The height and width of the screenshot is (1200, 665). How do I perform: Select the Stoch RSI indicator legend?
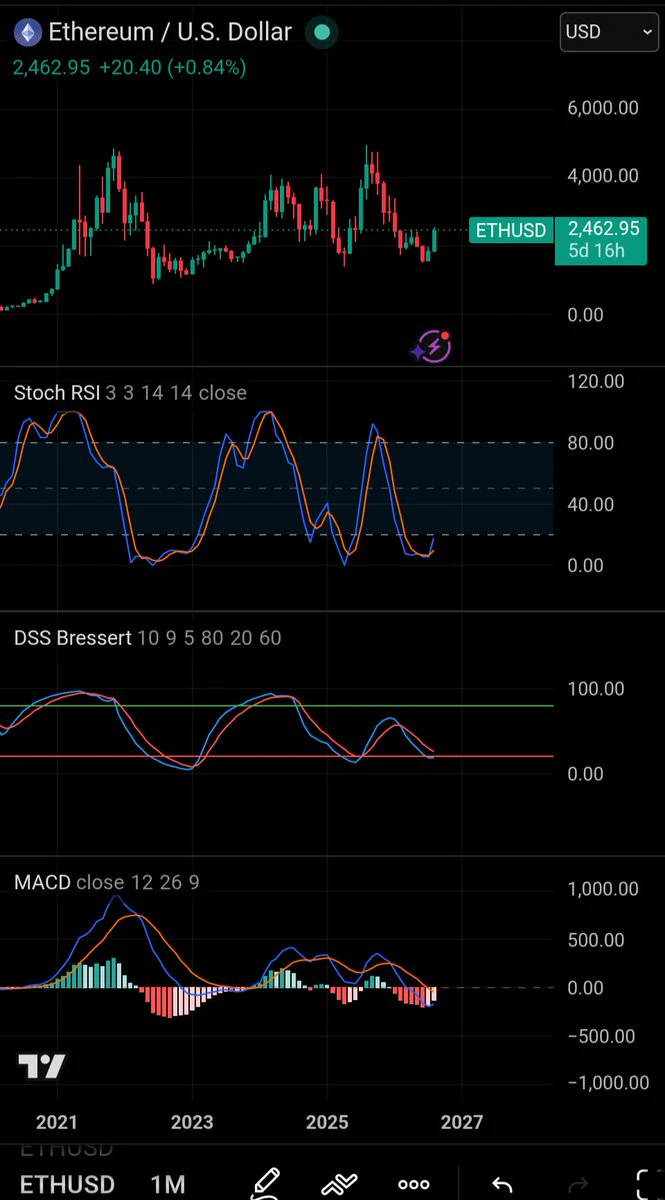coord(130,393)
